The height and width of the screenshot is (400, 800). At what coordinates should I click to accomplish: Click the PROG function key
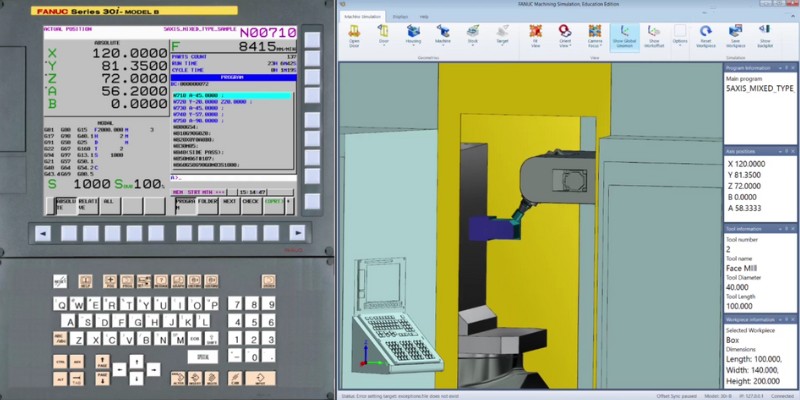point(127,281)
